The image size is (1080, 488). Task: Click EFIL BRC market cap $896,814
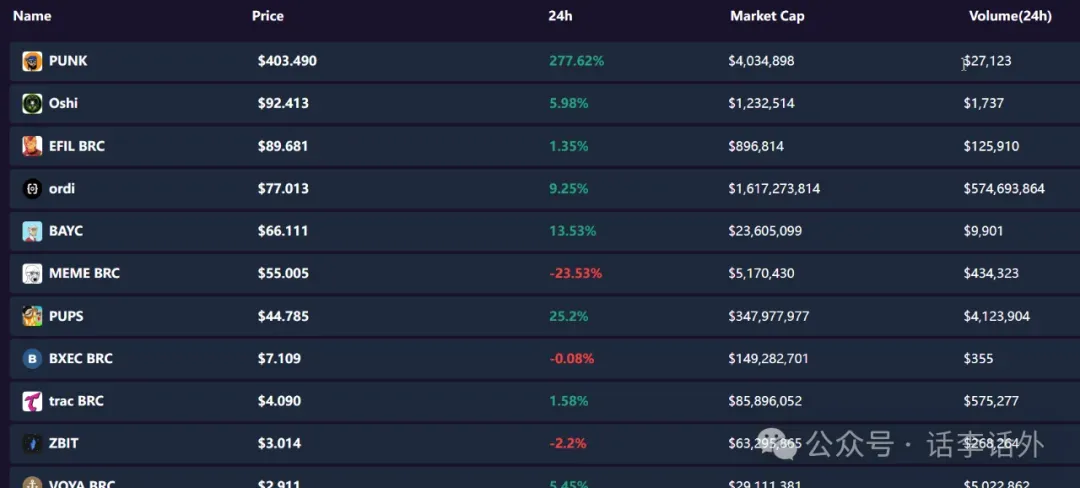point(756,147)
